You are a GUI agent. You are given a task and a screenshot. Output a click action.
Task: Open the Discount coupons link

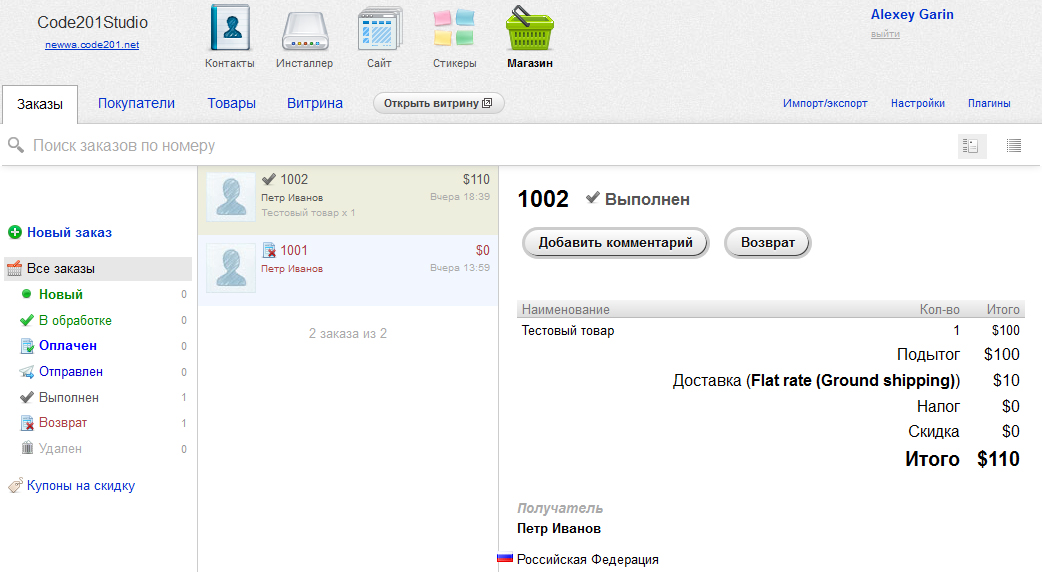click(x=80, y=486)
